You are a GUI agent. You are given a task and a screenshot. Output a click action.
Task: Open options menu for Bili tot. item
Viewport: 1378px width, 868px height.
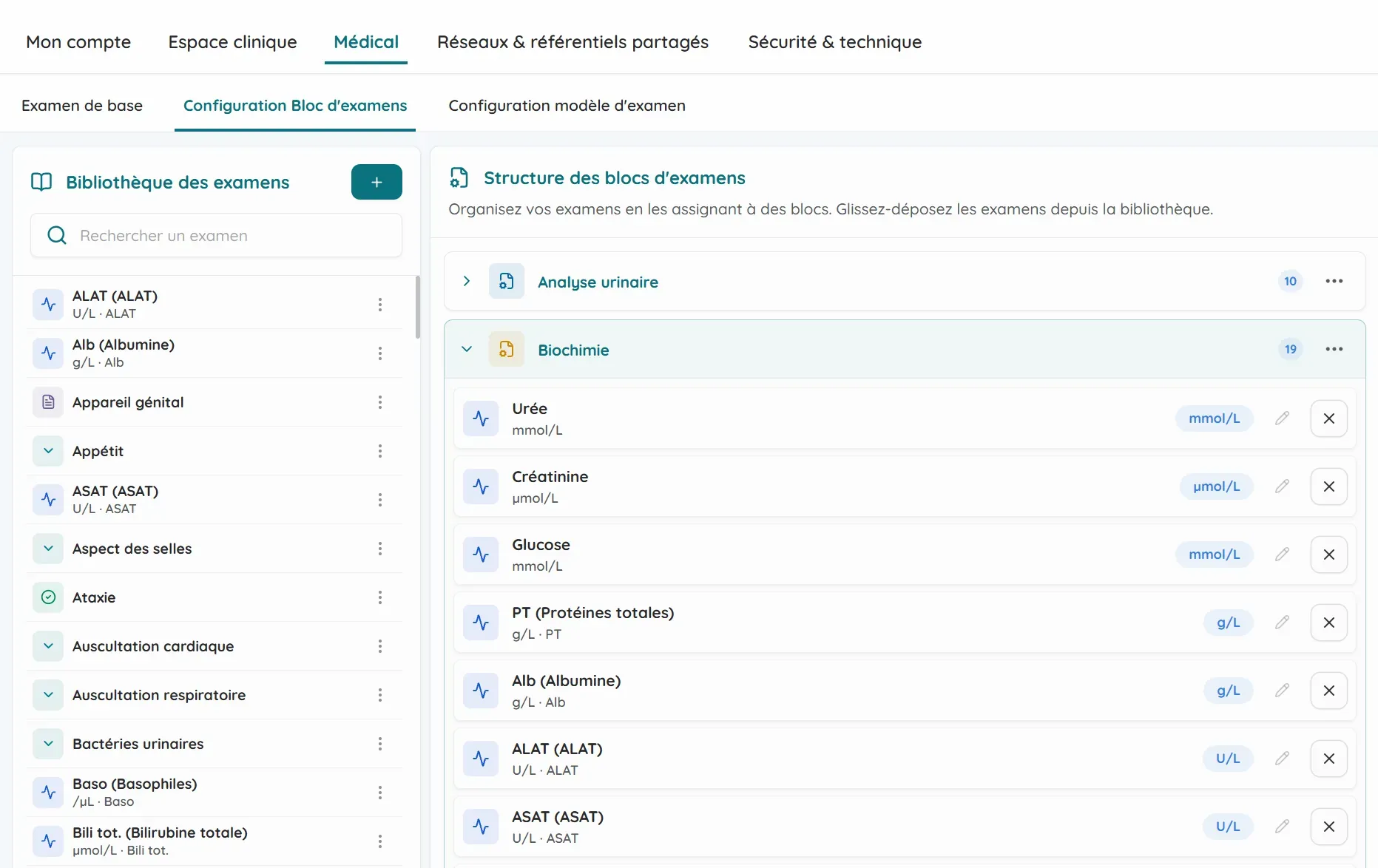click(380, 841)
